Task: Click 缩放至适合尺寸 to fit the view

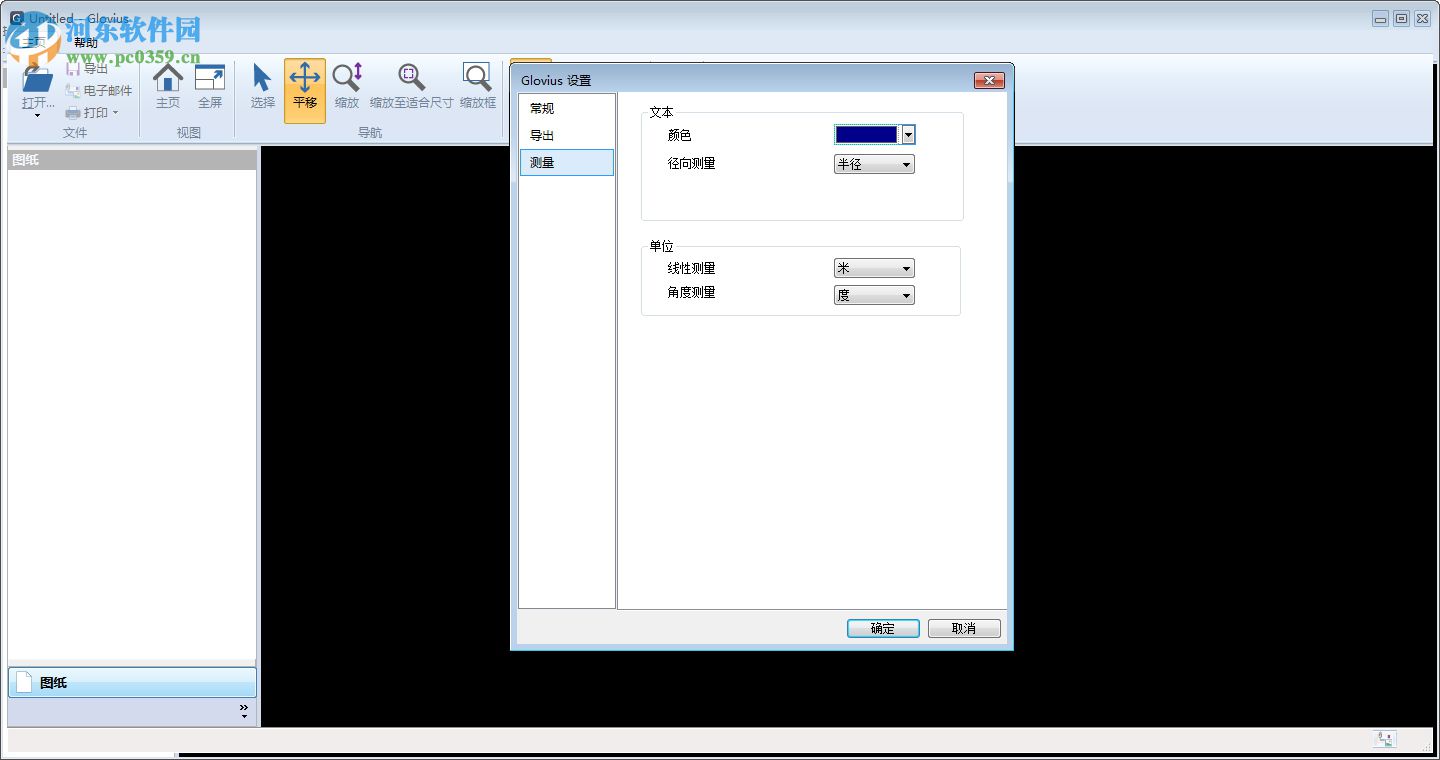Action: [x=409, y=90]
